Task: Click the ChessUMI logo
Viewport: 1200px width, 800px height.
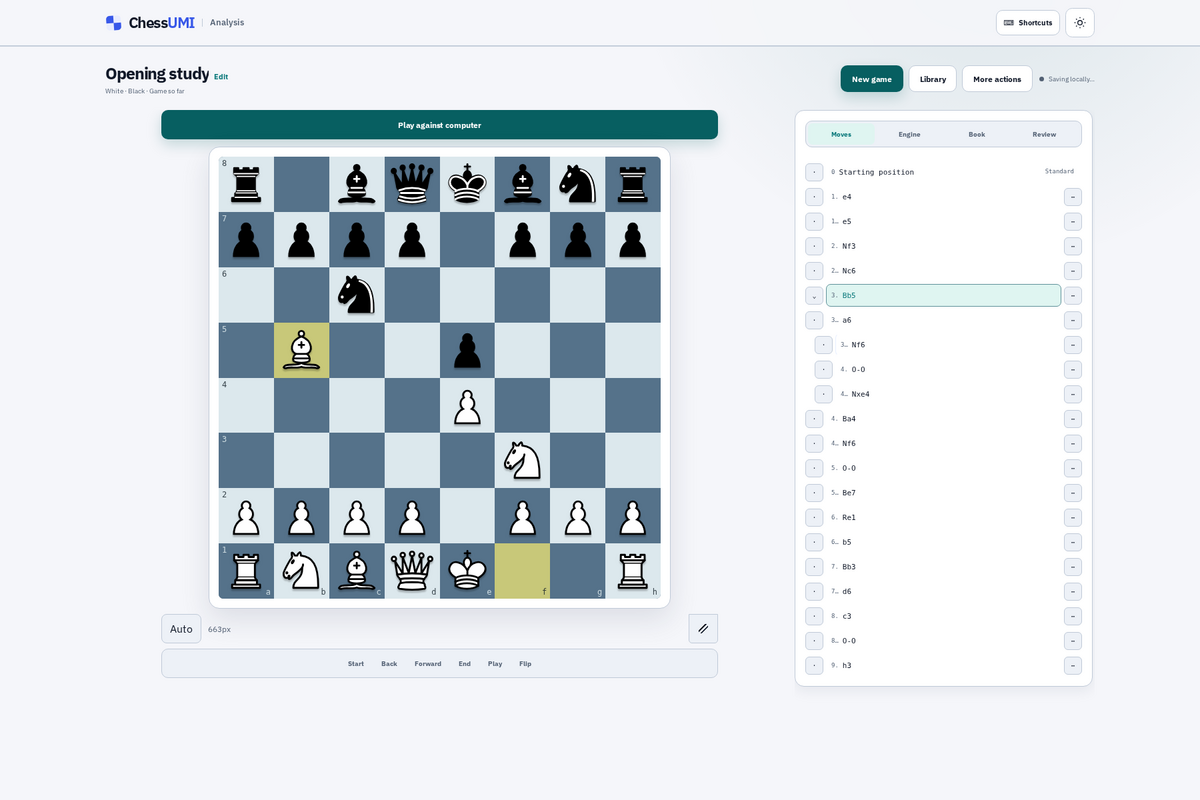Action: (150, 22)
